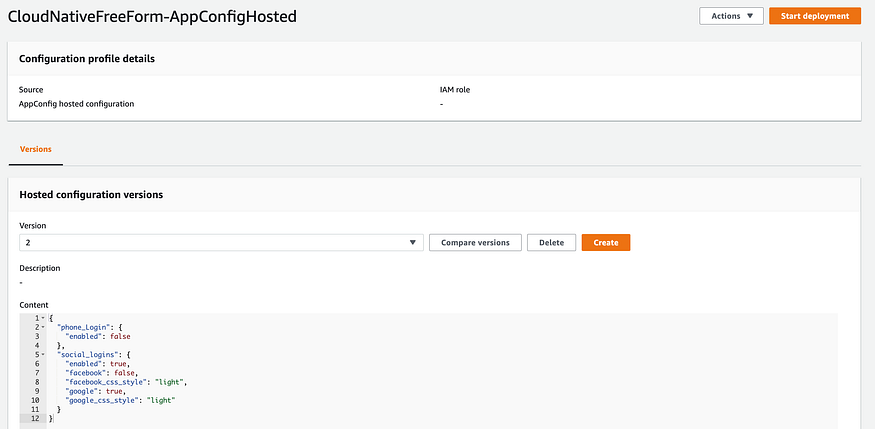This screenshot has width=875, height=429.
Task: Click the Compare versions button
Action: pos(475,243)
